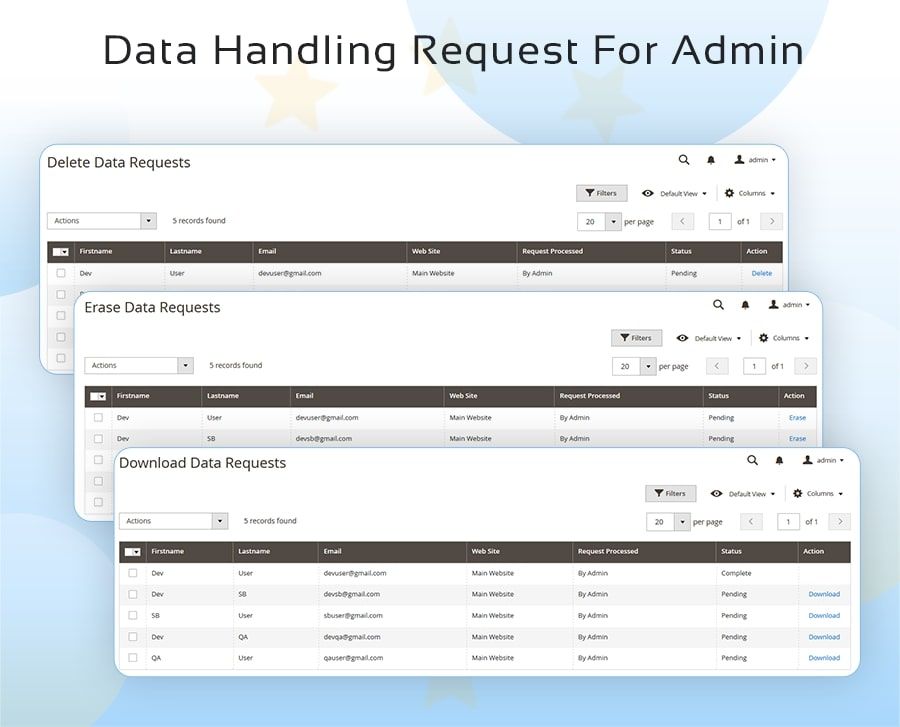
Task: Click Erase link for devuser@gmail.com
Action: [x=797, y=418]
